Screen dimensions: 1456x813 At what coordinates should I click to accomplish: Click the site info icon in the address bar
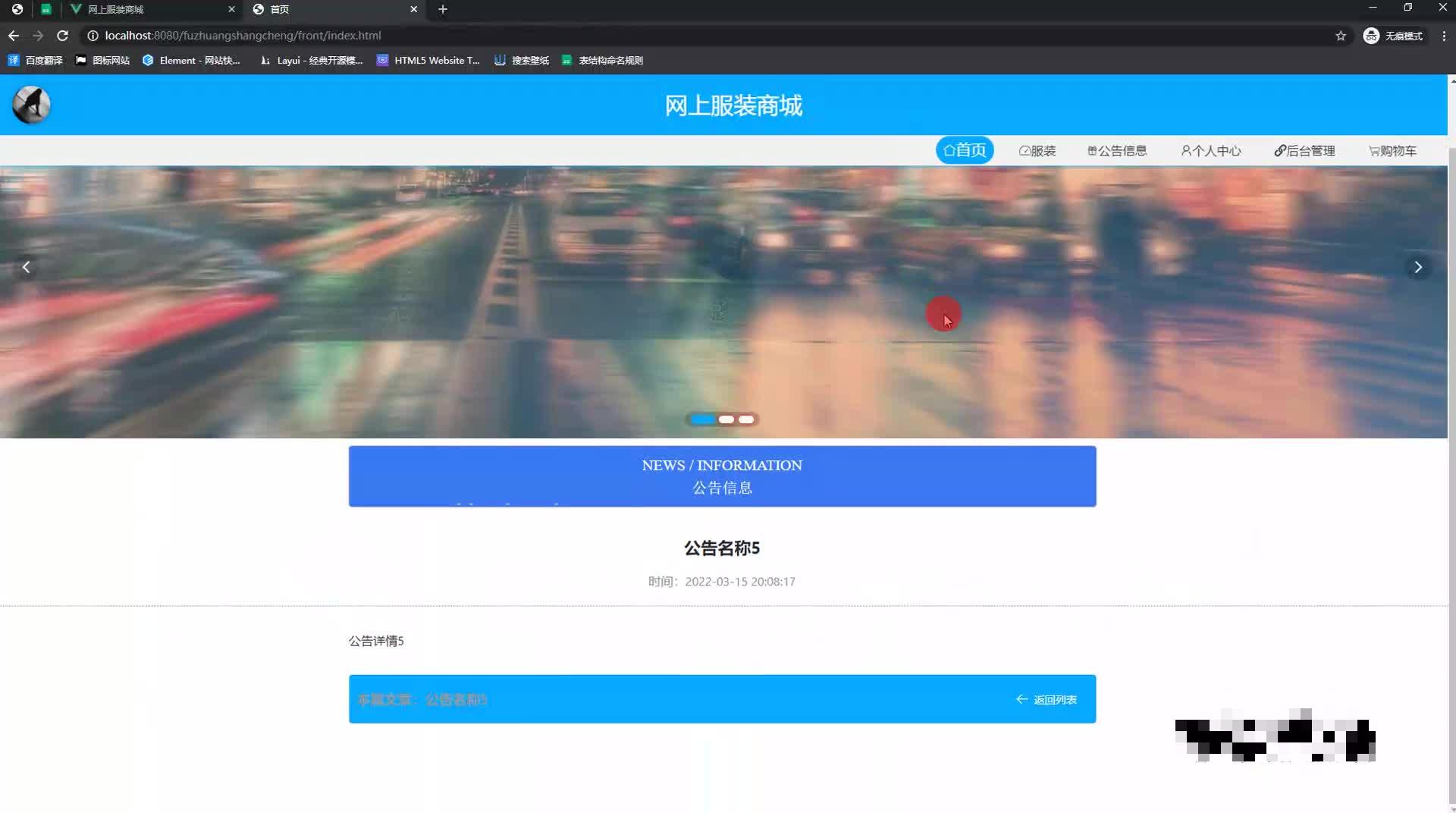tap(93, 36)
